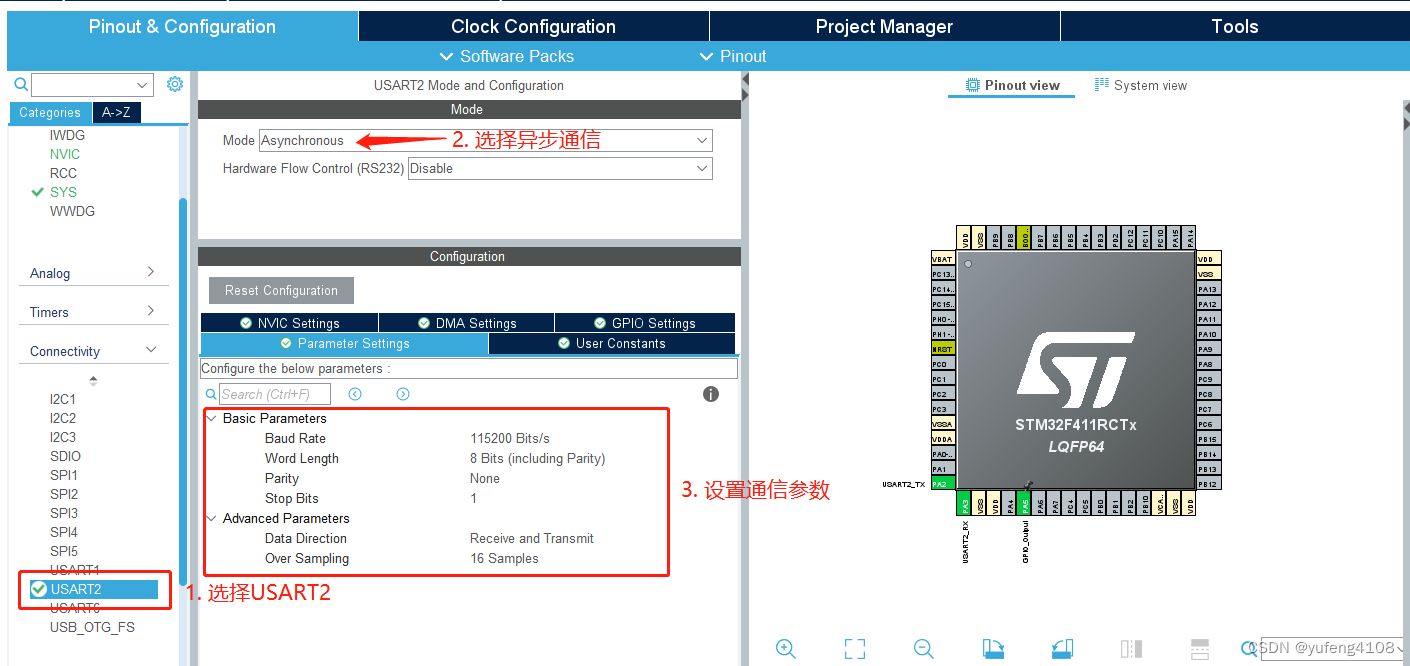
Task: Select SYS in the categories list
Action: pos(63,192)
